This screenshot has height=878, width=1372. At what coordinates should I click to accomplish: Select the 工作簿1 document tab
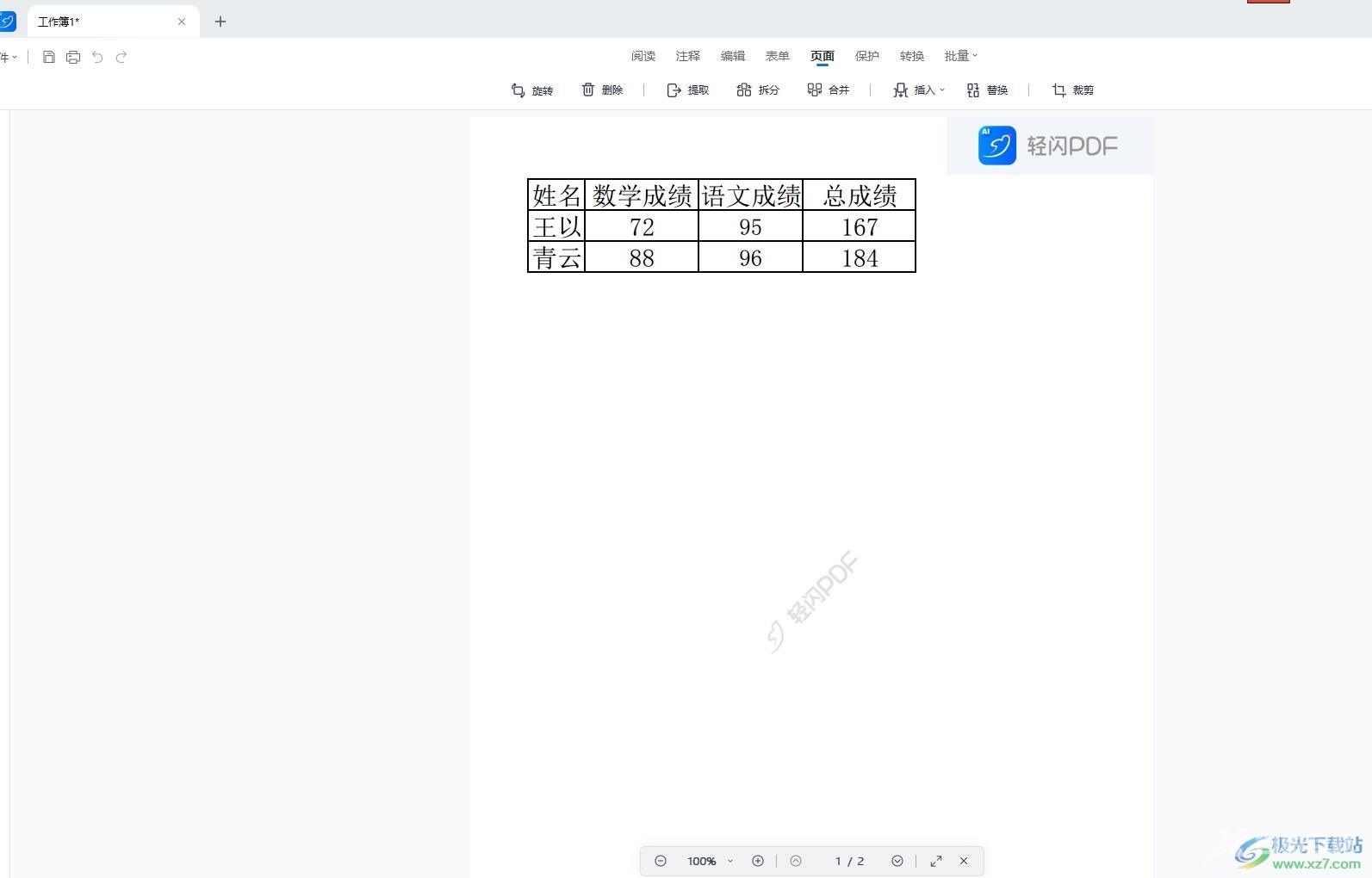113,22
